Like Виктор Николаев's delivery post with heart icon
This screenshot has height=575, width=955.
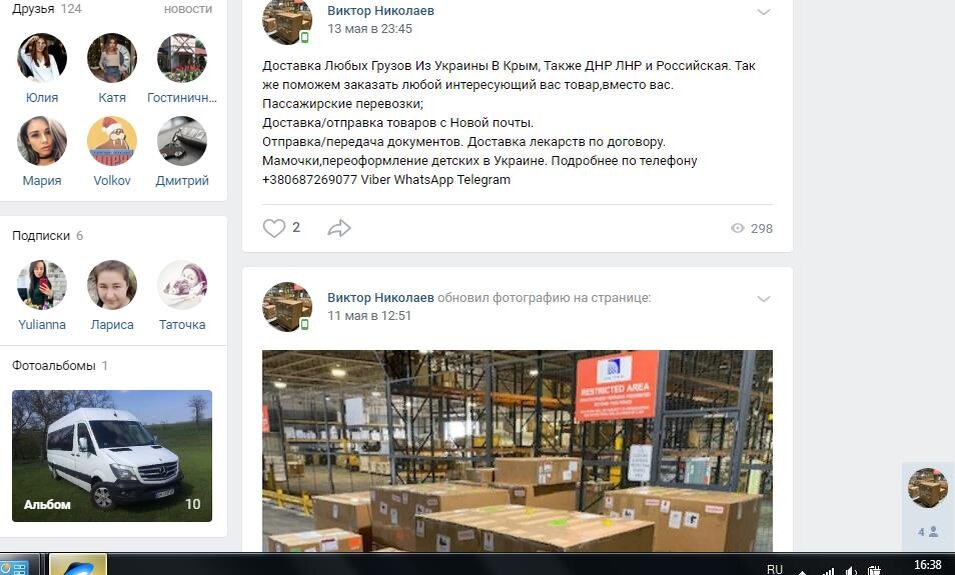(x=273, y=228)
